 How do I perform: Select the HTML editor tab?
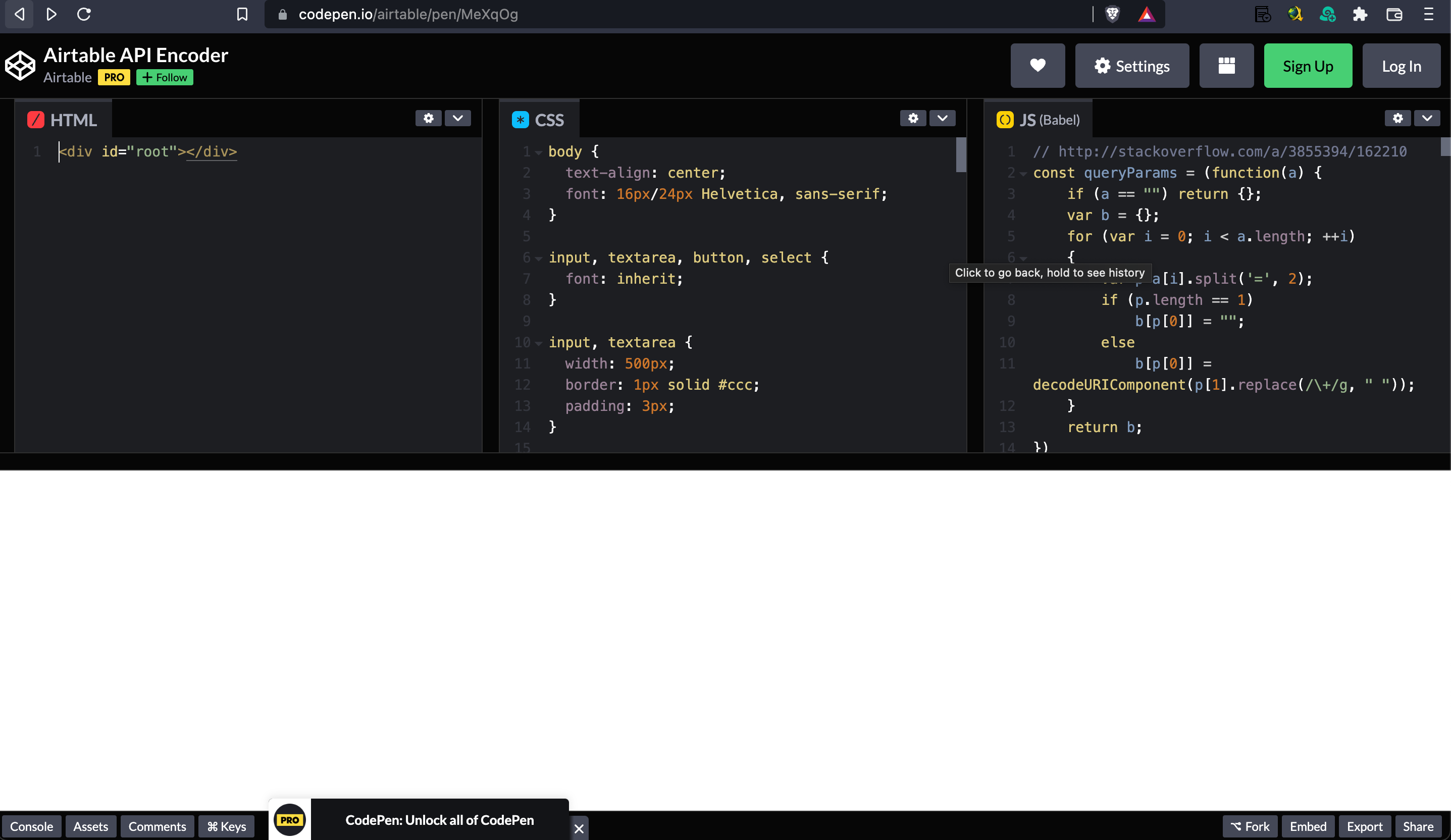tap(63, 119)
